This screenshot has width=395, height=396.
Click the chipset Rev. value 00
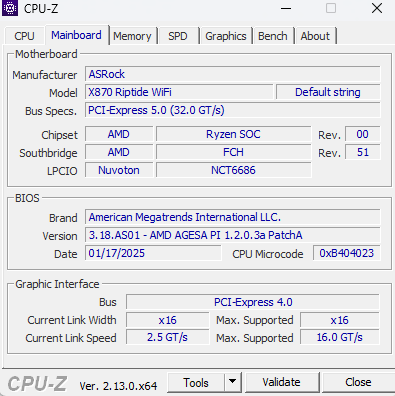[363, 134]
